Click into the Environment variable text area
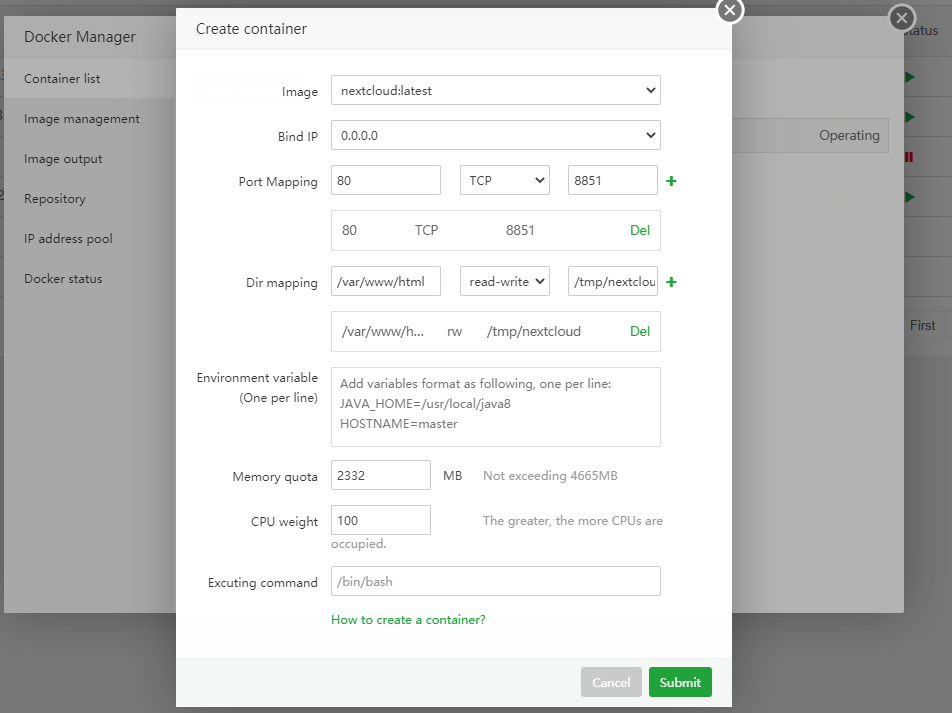 point(495,406)
